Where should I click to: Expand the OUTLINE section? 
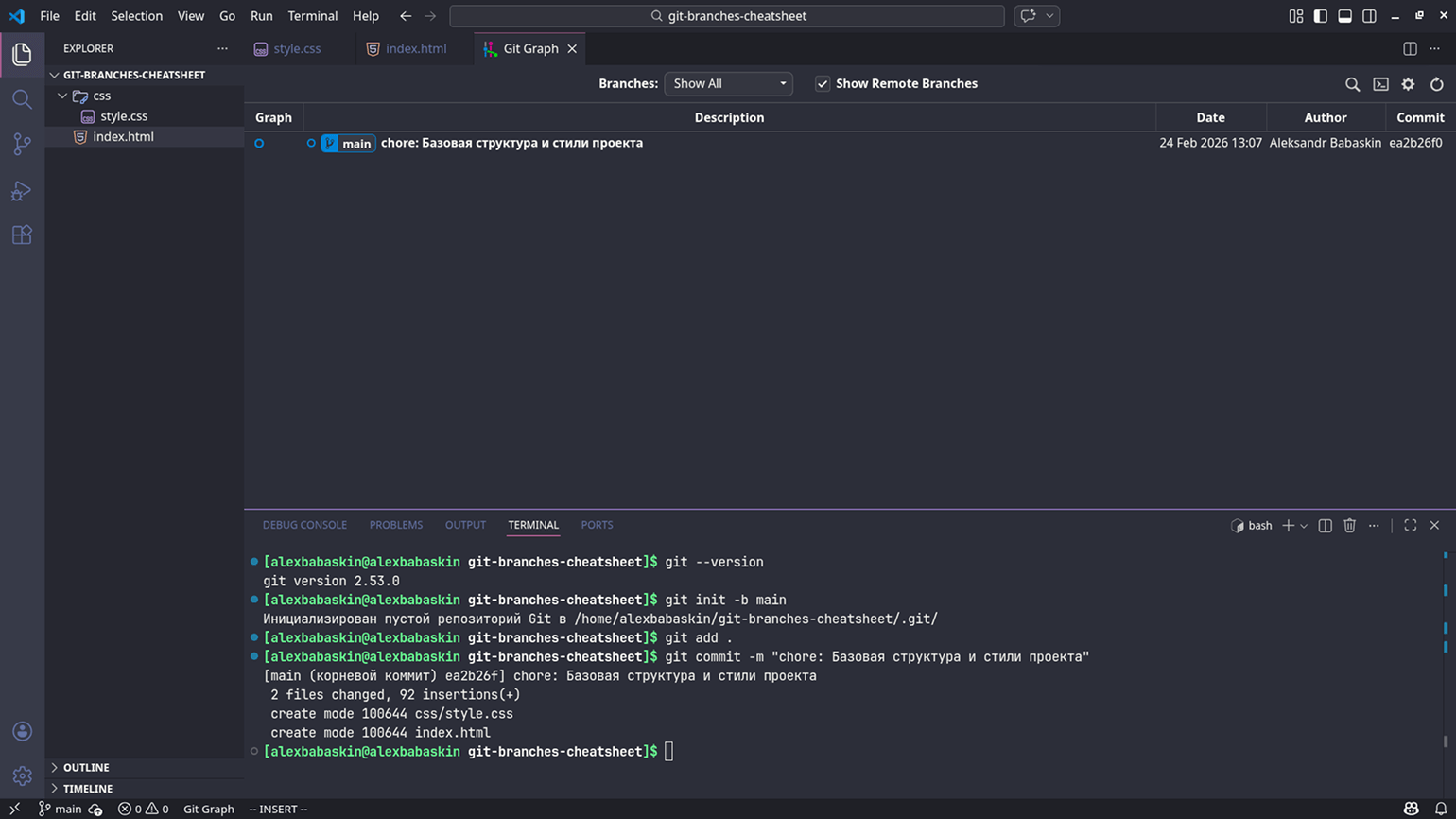tap(85, 767)
